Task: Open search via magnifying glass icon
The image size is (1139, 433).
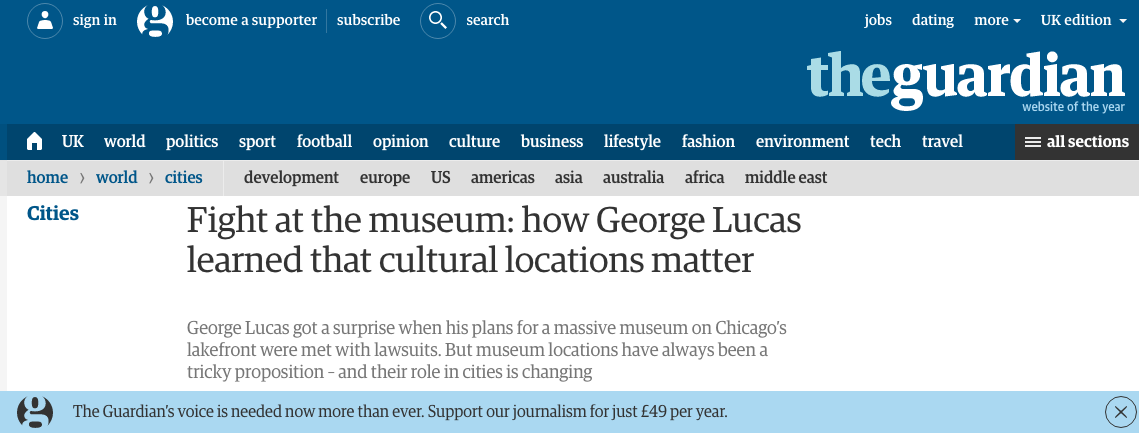Action: pyautogui.click(x=438, y=20)
